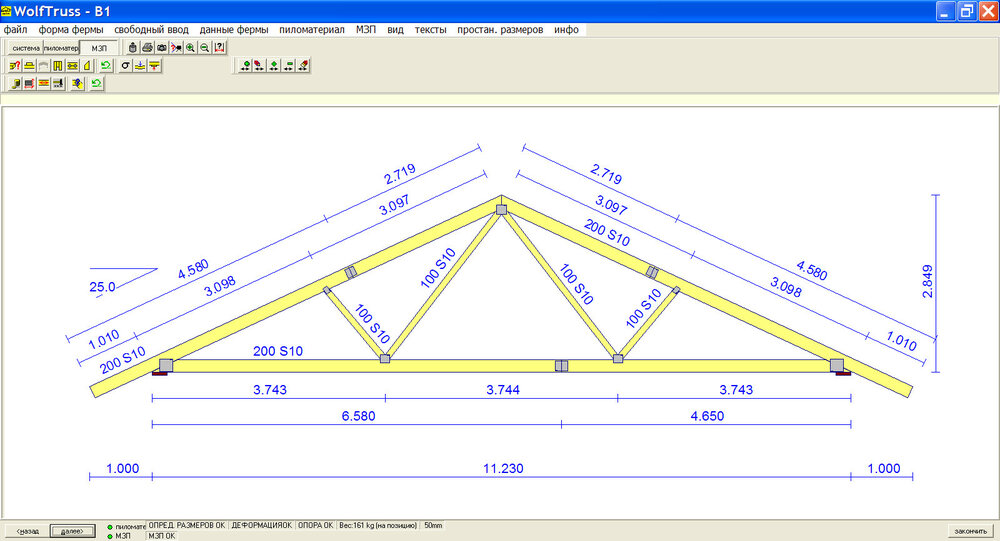Switch to the система tab
This screenshot has height=541, width=1000.
pos(25,48)
